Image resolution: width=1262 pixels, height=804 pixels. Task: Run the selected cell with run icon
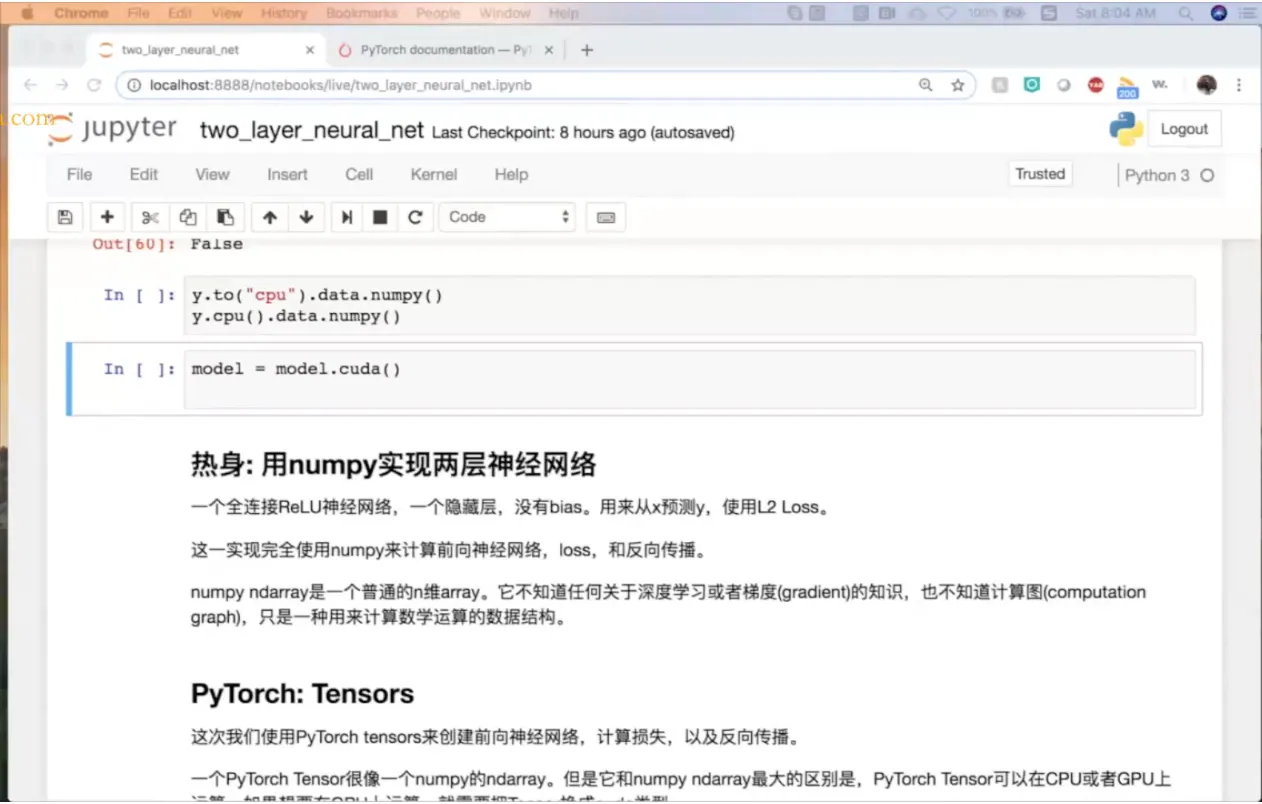coord(345,217)
